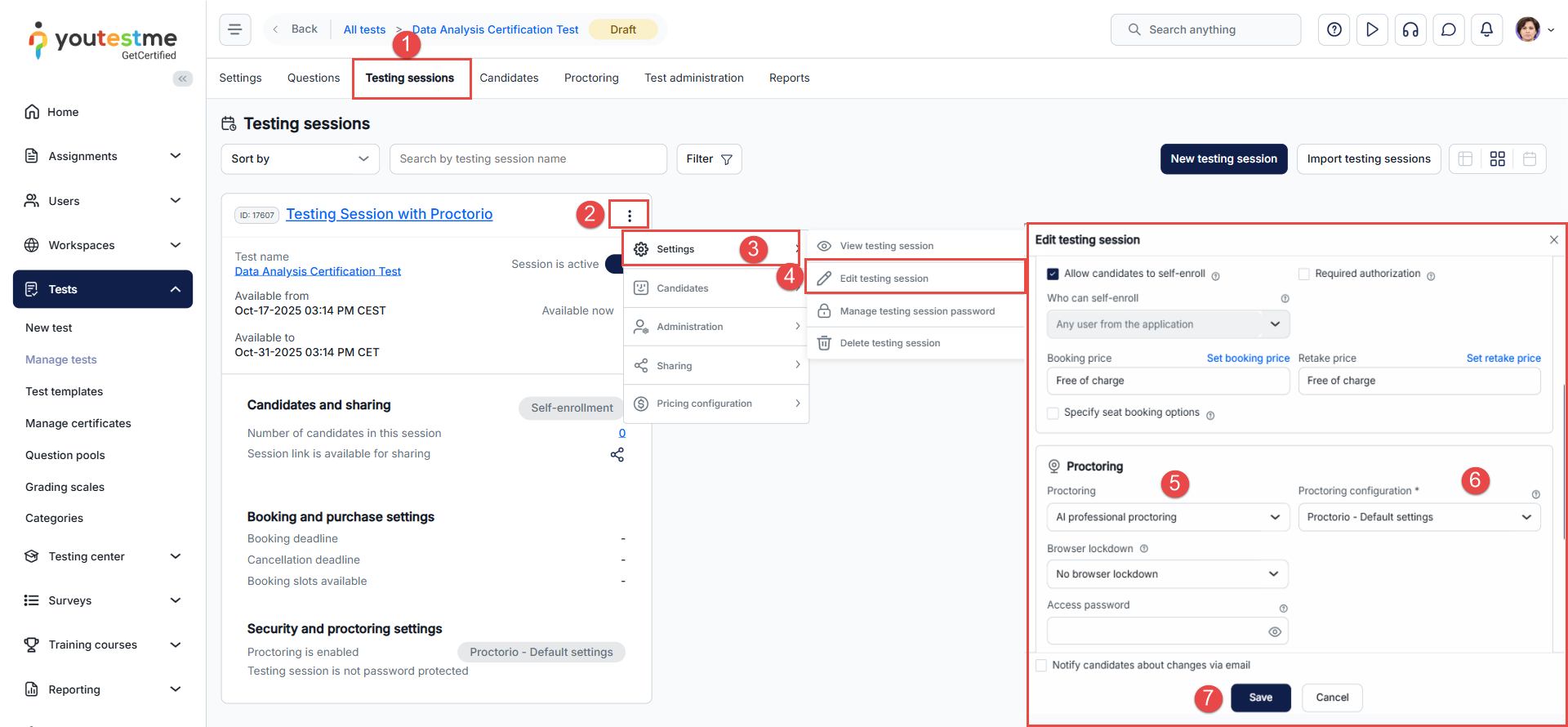Click the Save button
The image size is (1568, 727).
(x=1260, y=698)
